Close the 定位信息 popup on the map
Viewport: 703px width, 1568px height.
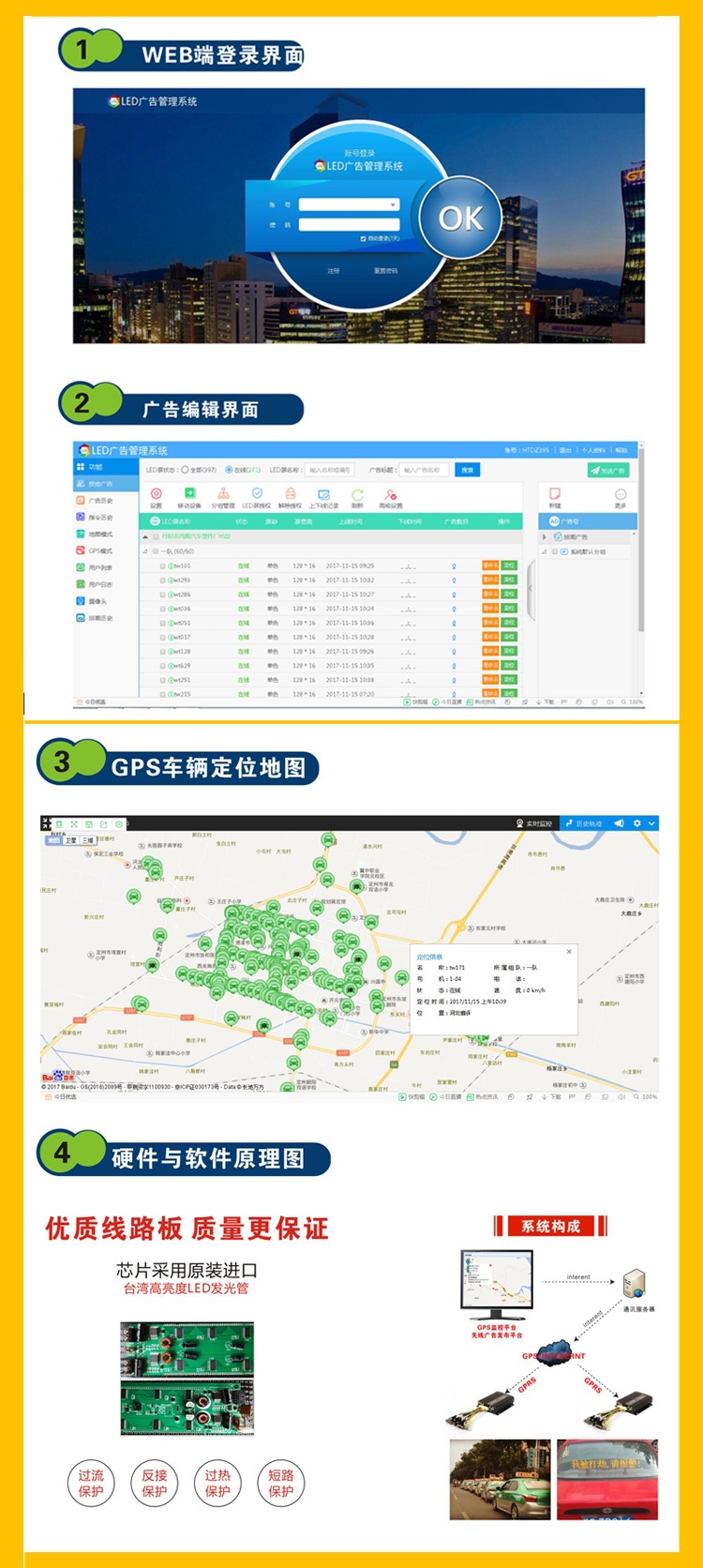point(569,952)
